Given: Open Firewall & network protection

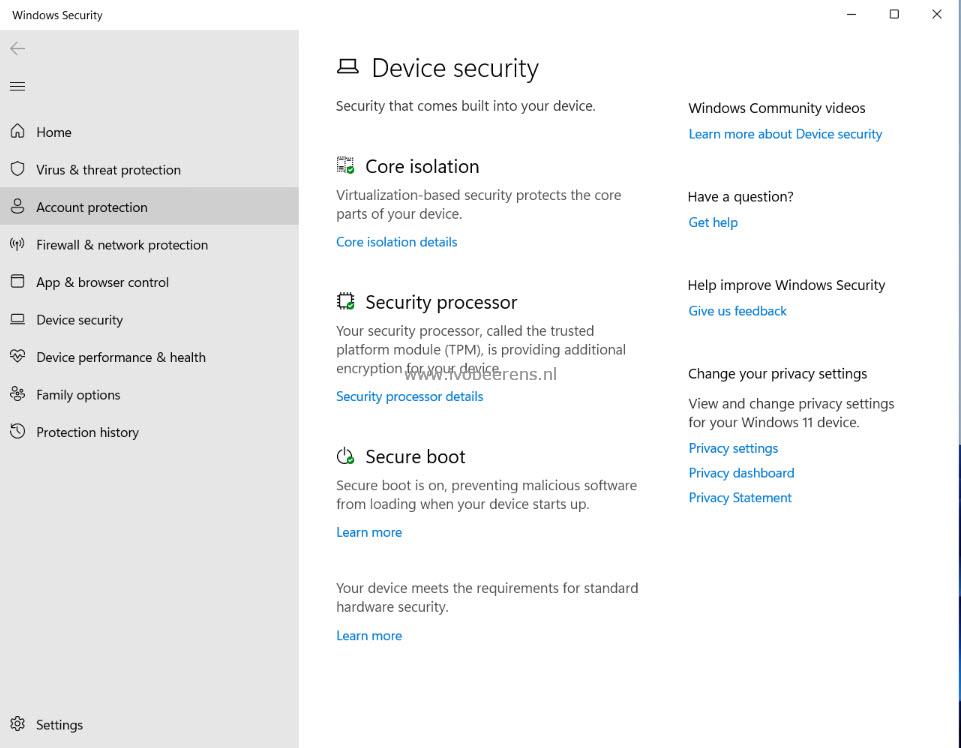Looking at the screenshot, I should pyautogui.click(x=122, y=245).
